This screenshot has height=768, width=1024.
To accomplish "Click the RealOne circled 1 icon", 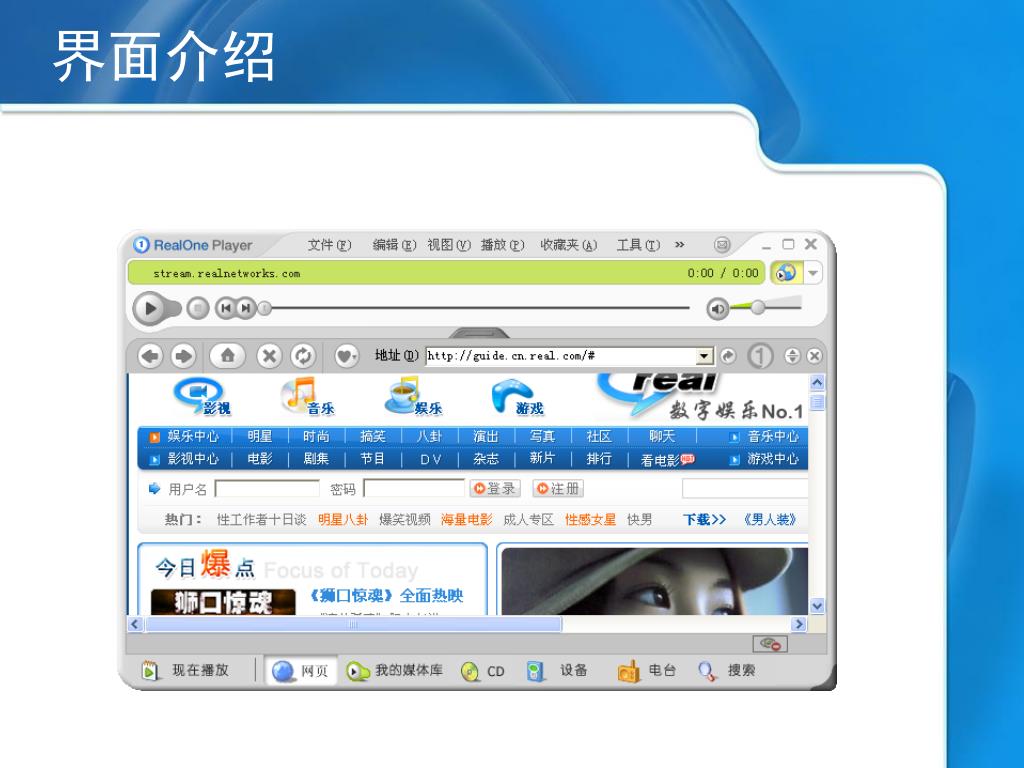I will [x=760, y=356].
